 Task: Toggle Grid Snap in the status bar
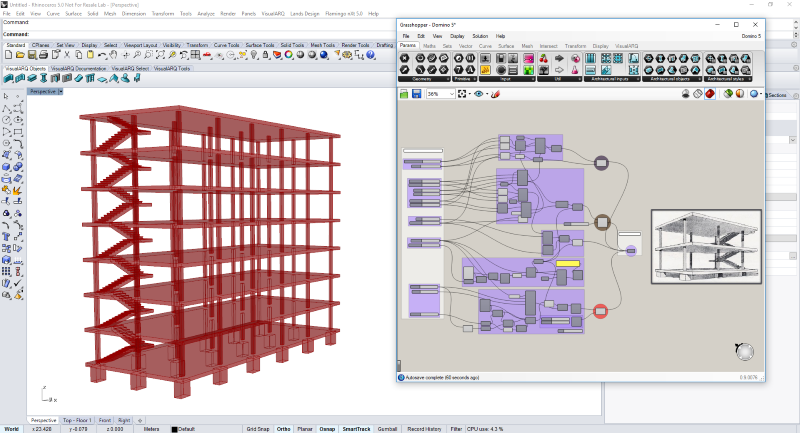pos(258,429)
